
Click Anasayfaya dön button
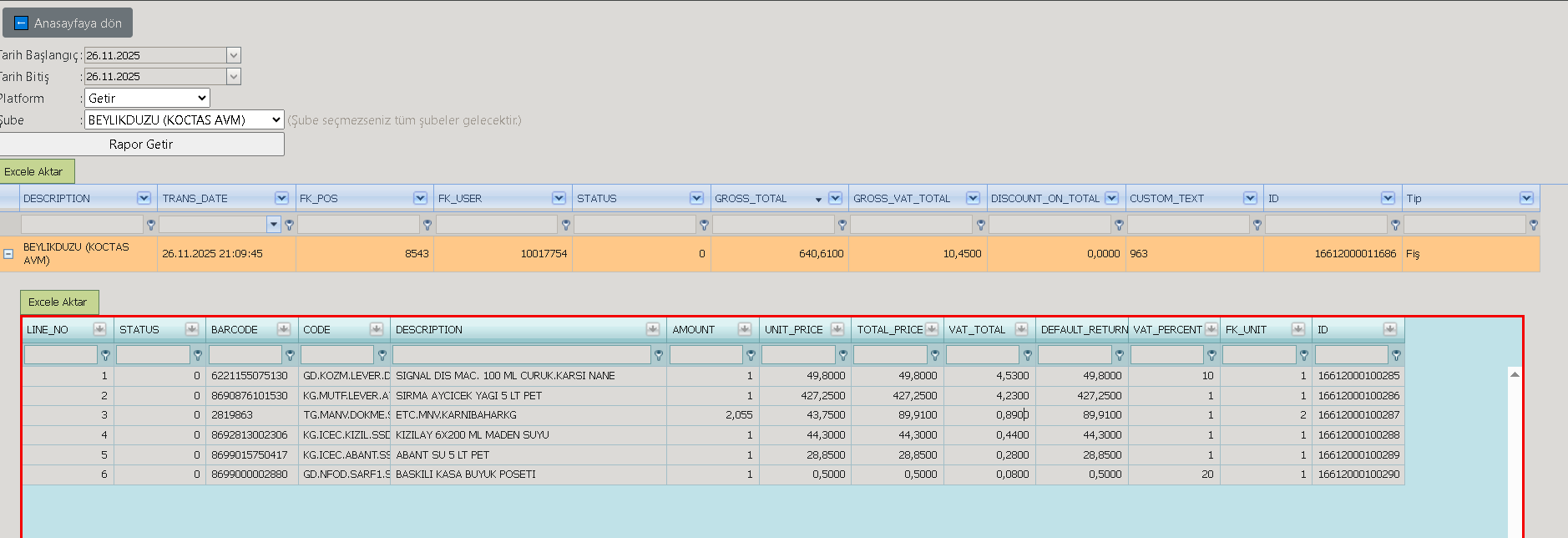pyautogui.click(x=68, y=23)
